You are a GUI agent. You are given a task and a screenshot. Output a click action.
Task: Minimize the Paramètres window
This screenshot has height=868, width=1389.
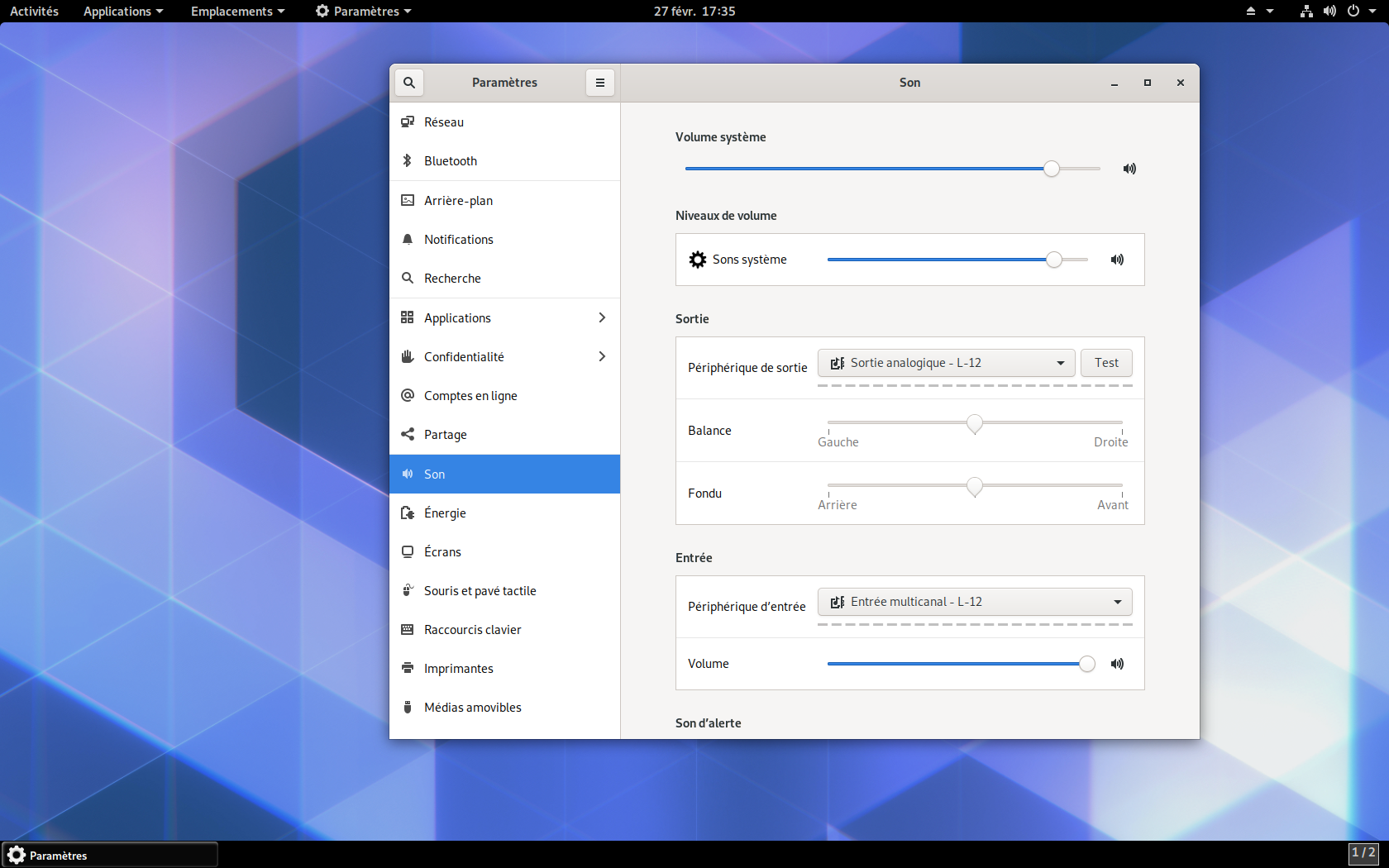[x=1115, y=83]
